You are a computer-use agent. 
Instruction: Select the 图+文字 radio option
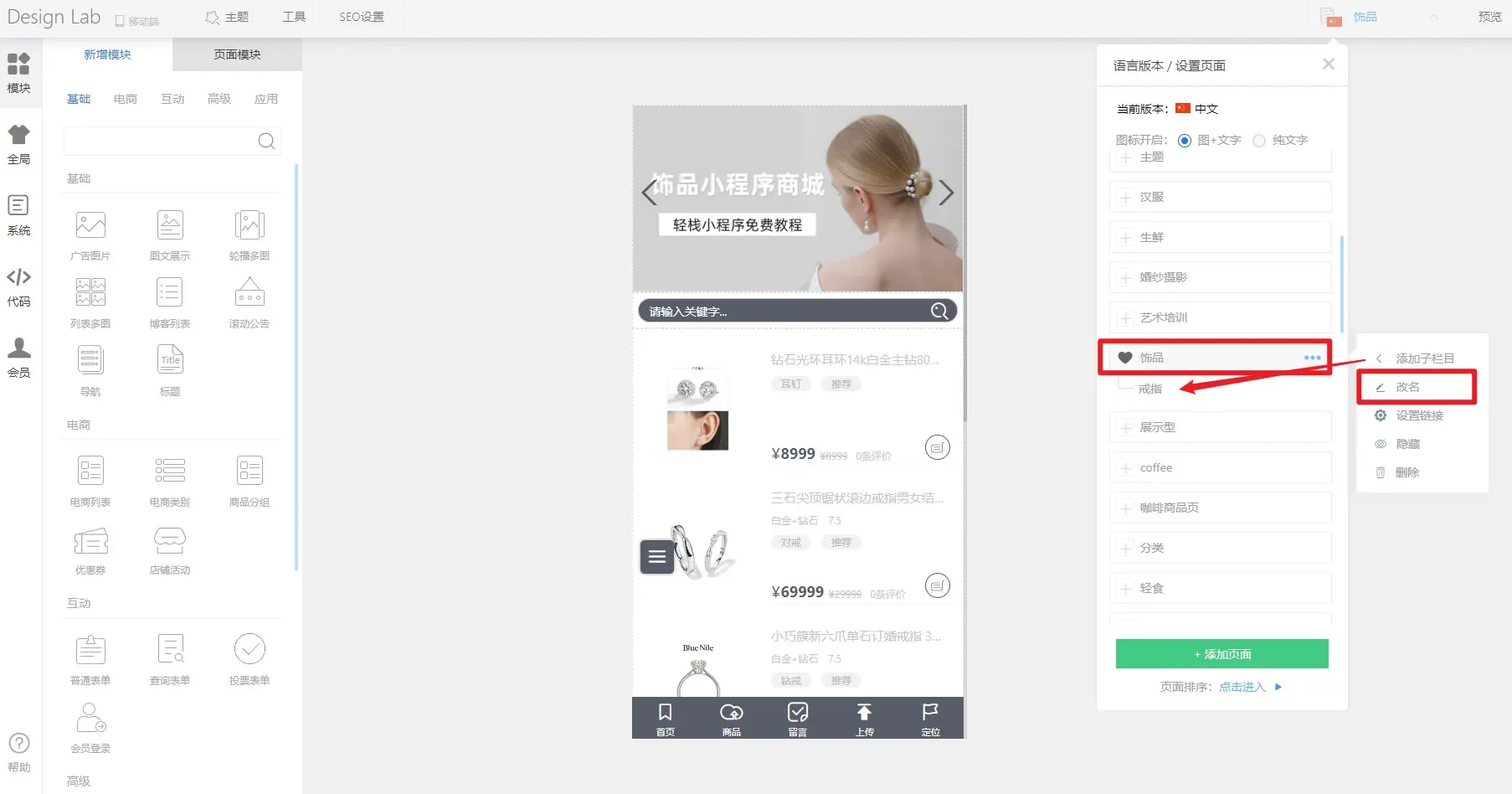[x=1185, y=141]
